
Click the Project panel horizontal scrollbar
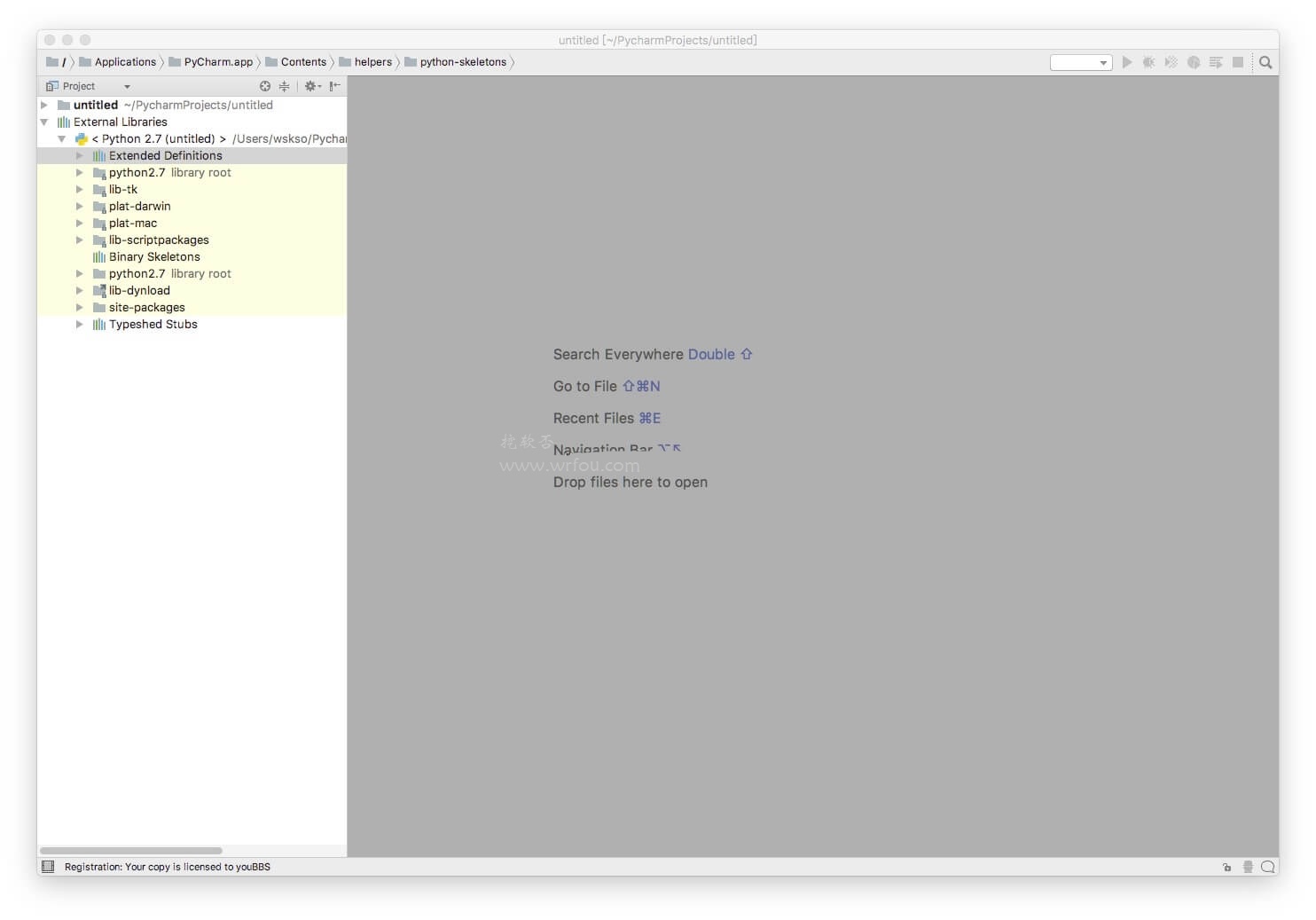click(x=131, y=851)
